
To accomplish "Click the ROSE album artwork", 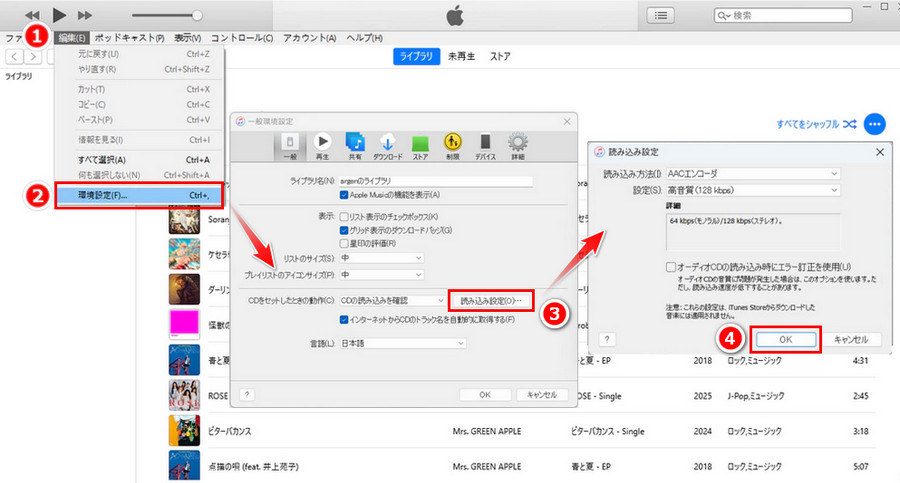I will 184,395.
